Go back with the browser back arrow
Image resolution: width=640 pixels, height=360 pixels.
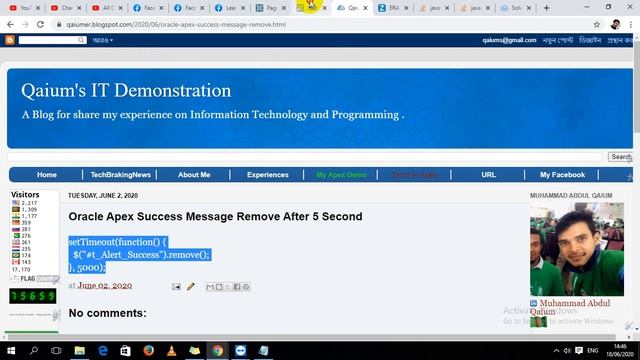[10, 24]
